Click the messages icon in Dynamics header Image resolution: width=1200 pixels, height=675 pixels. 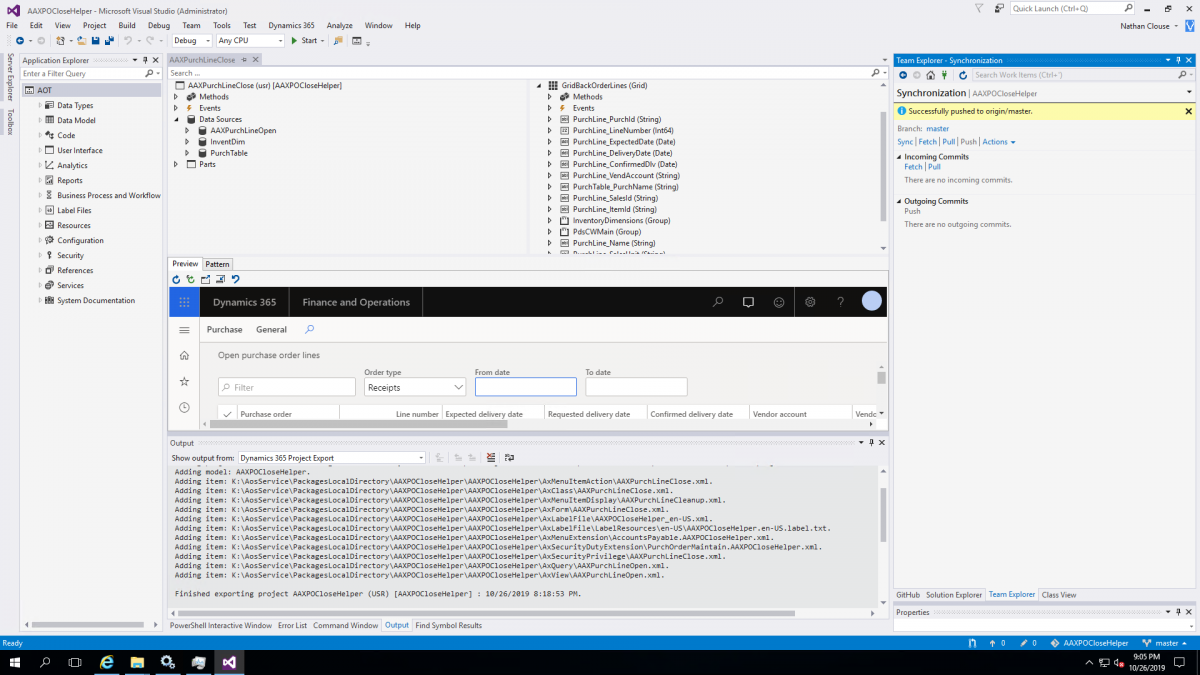[x=748, y=302]
